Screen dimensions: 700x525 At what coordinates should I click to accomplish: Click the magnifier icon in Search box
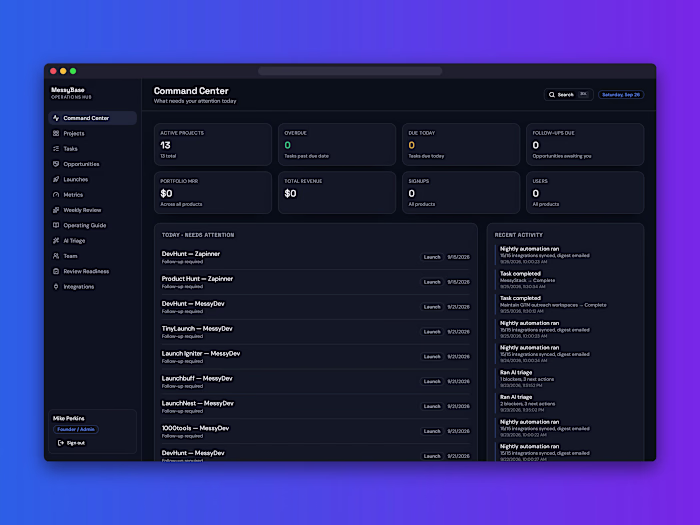[552, 95]
